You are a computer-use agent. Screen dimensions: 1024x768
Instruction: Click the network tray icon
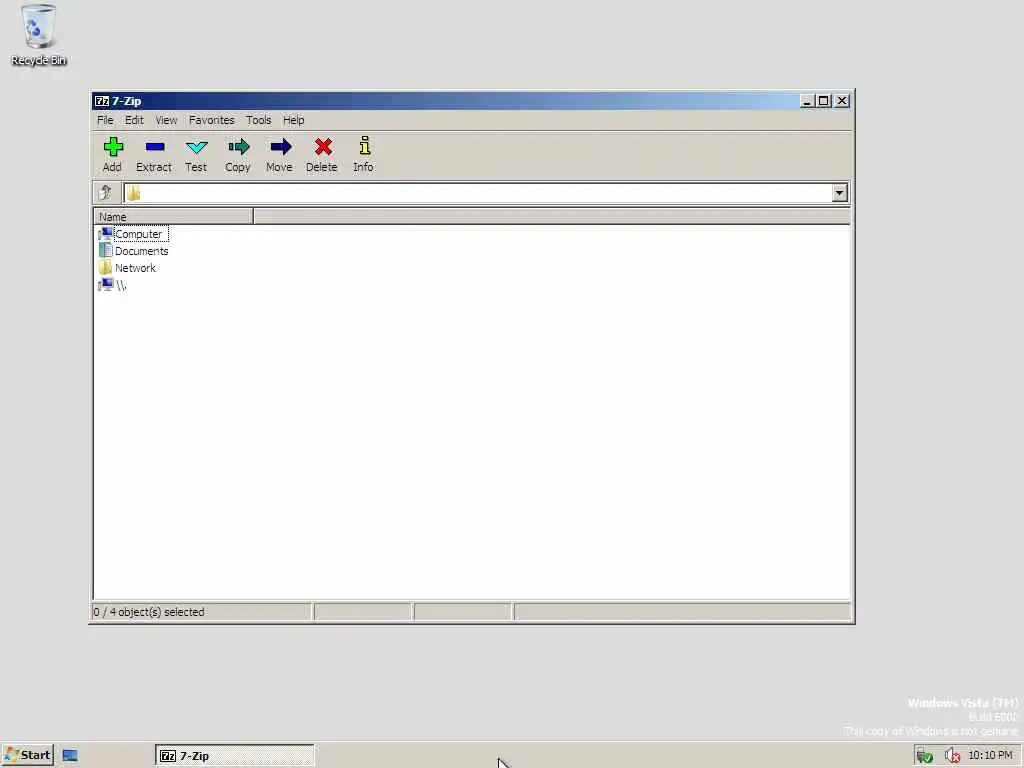(x=923, y=756)
